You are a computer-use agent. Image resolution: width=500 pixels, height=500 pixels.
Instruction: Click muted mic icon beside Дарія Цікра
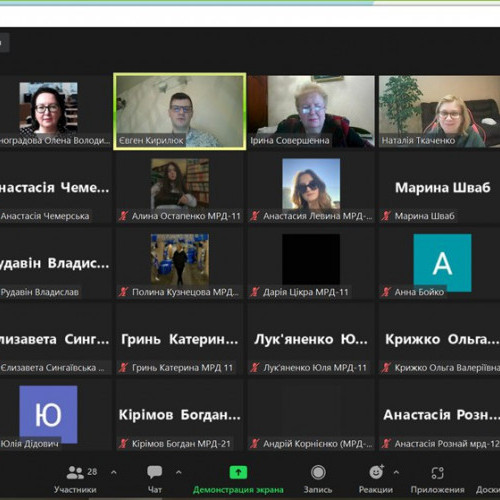click(x=255, y=292)
